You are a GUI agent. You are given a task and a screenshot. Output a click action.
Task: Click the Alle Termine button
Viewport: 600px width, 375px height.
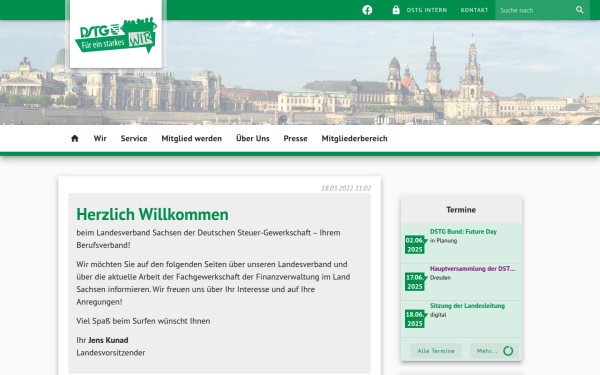pyautogui.click(x=436, y=351)
